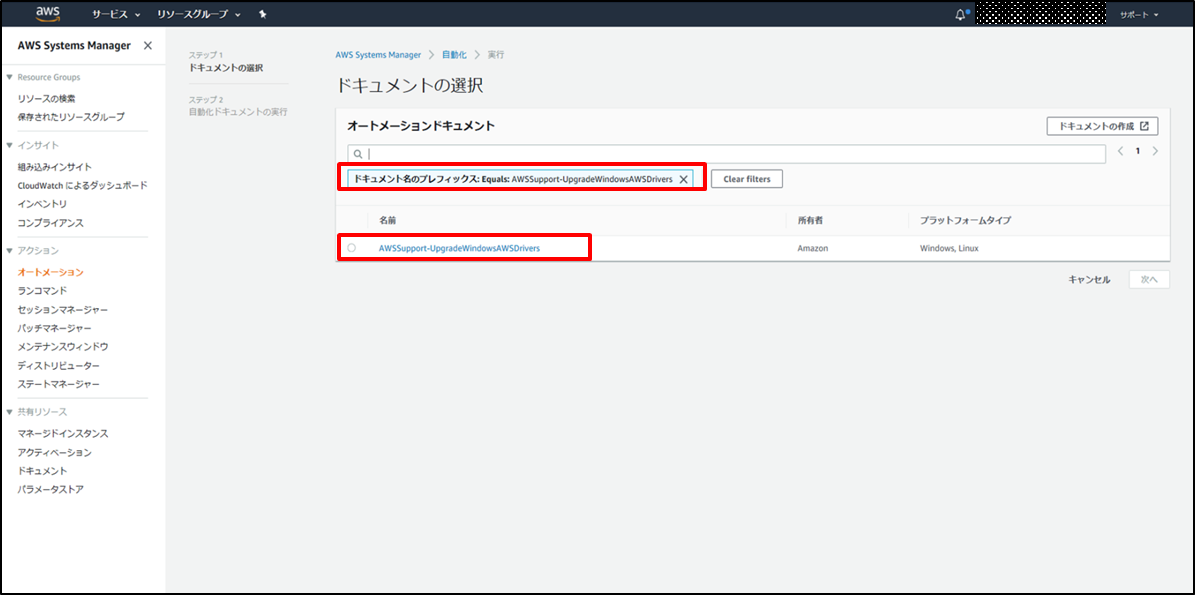Open パラメータストア in the sidebar

click(51, 489)
